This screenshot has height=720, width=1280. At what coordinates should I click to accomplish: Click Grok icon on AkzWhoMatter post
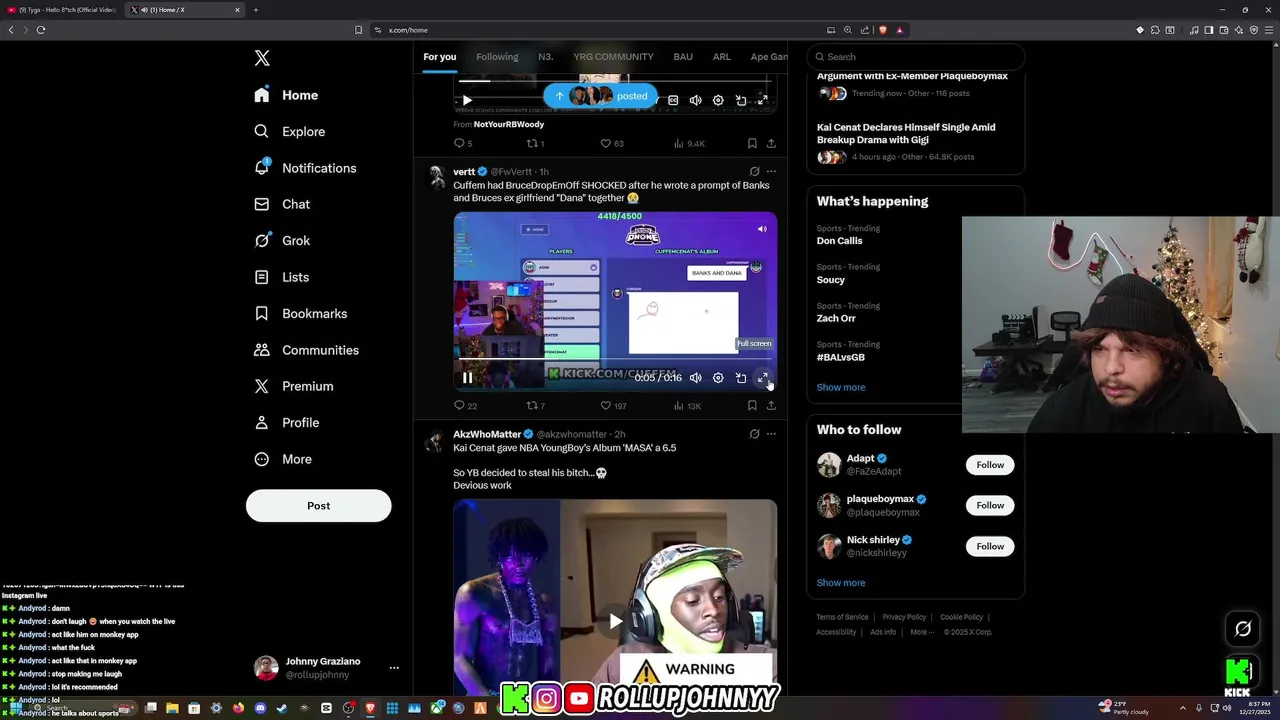click(754, 434)
